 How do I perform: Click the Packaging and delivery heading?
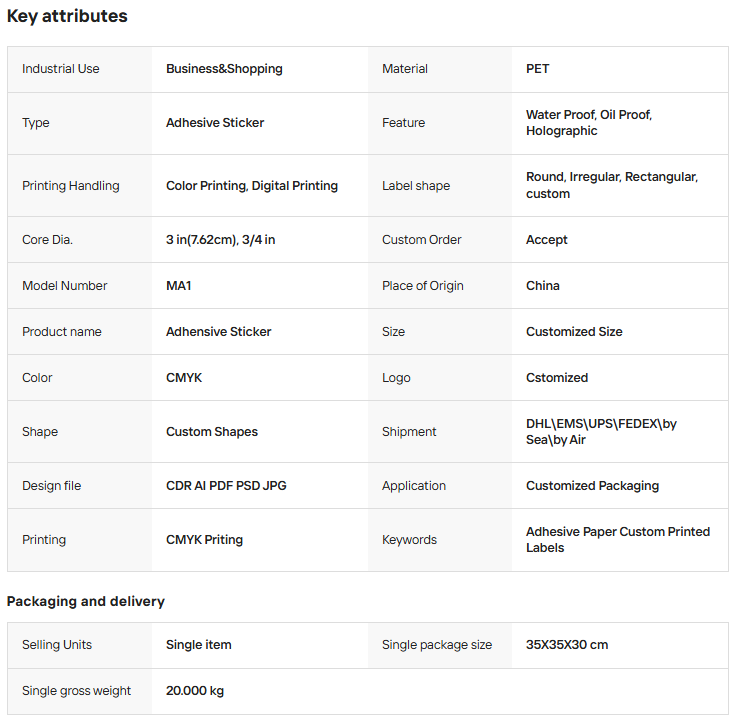point(86,601)
